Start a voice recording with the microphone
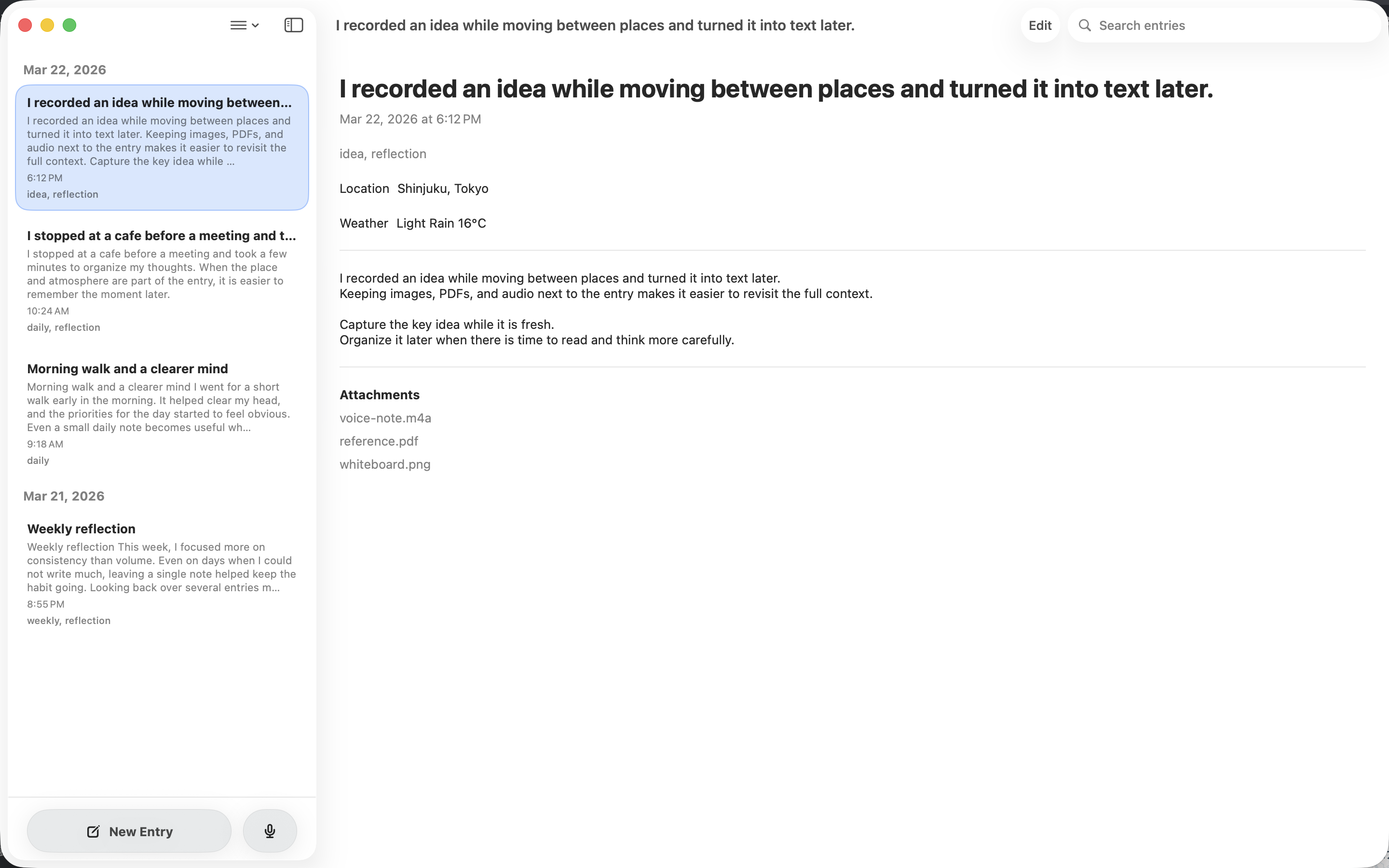Screen dimensions: 1389x868 [x=270, y=831]
